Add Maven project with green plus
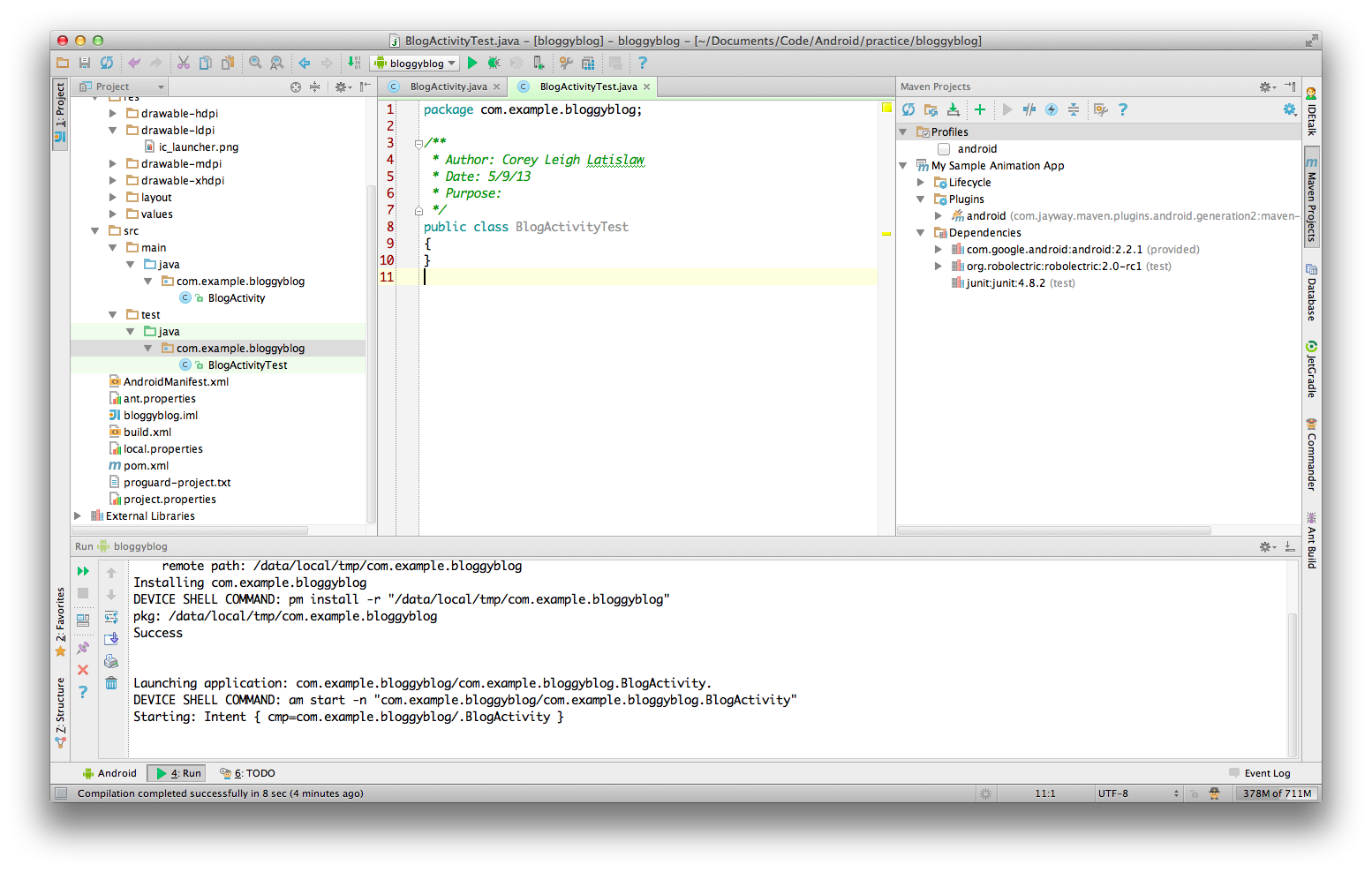This screenshot has height=872, width=1372. [980, 109]
